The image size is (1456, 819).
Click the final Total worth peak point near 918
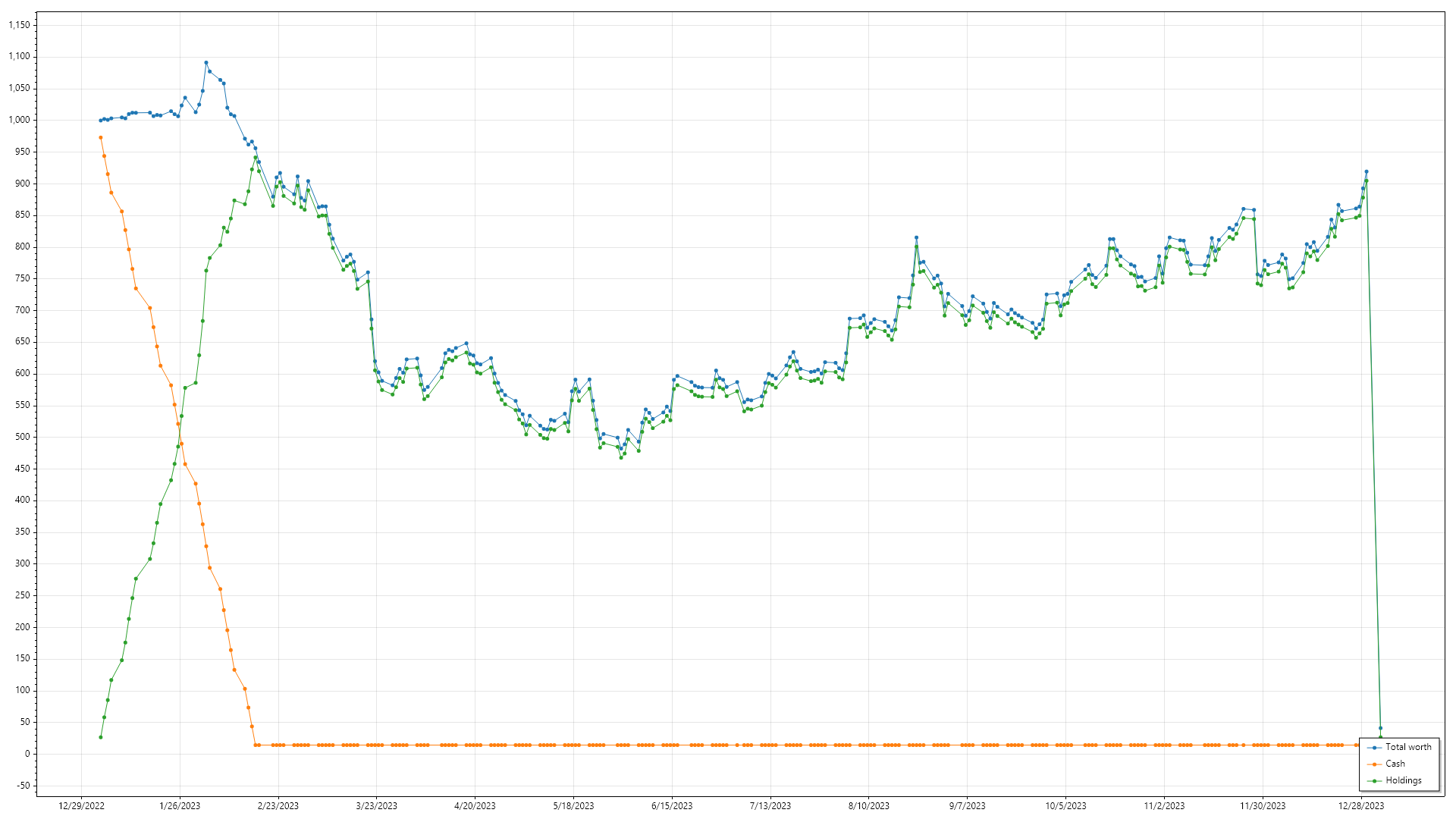pyautogui.click(x=1367, y=171)
